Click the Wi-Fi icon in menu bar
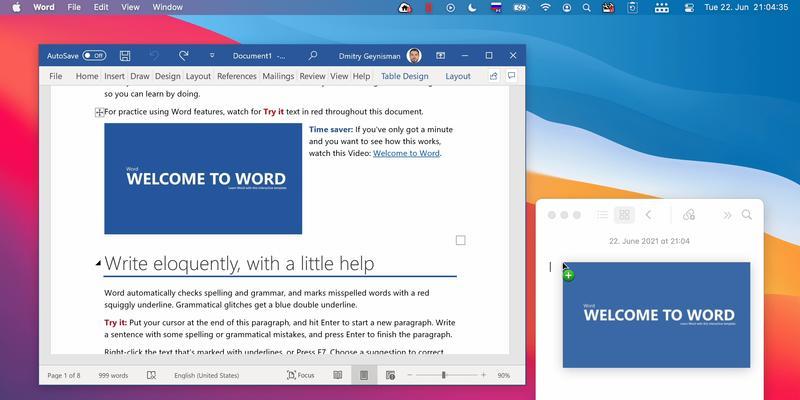This screenshot has width=800, height=400. tap(546, 7)
